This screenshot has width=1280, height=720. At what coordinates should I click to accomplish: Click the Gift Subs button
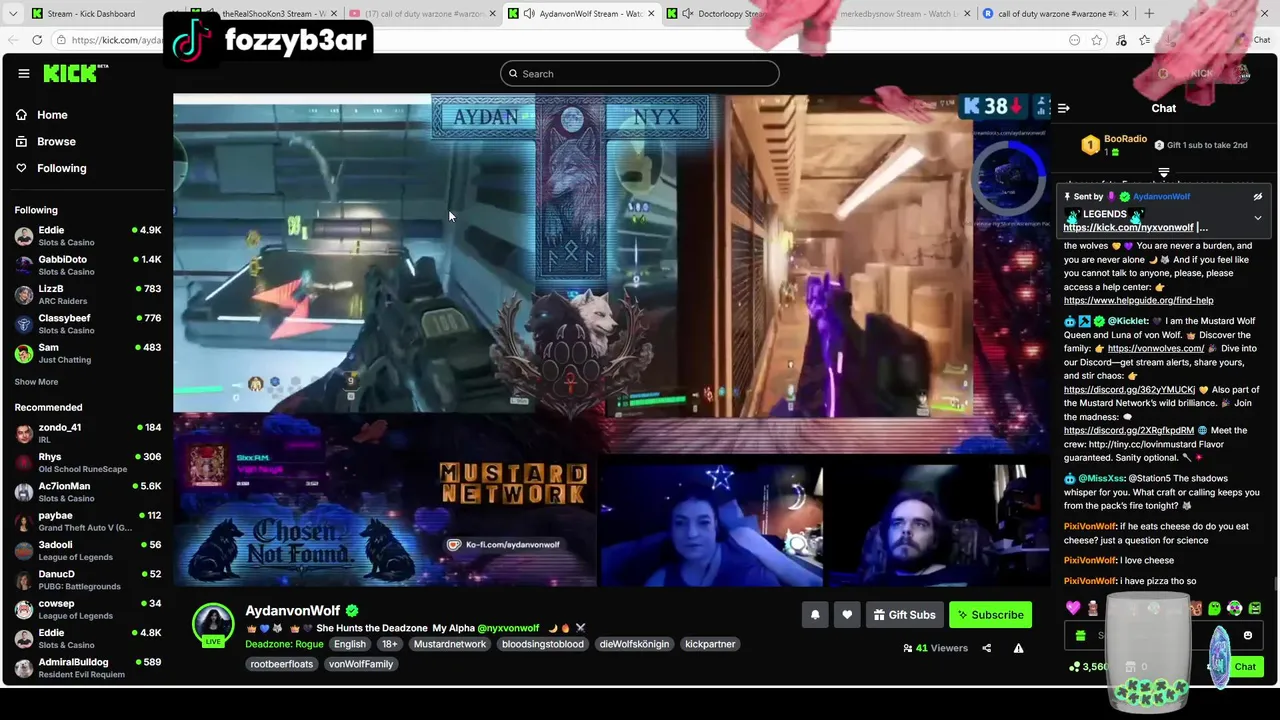(904, 615)
